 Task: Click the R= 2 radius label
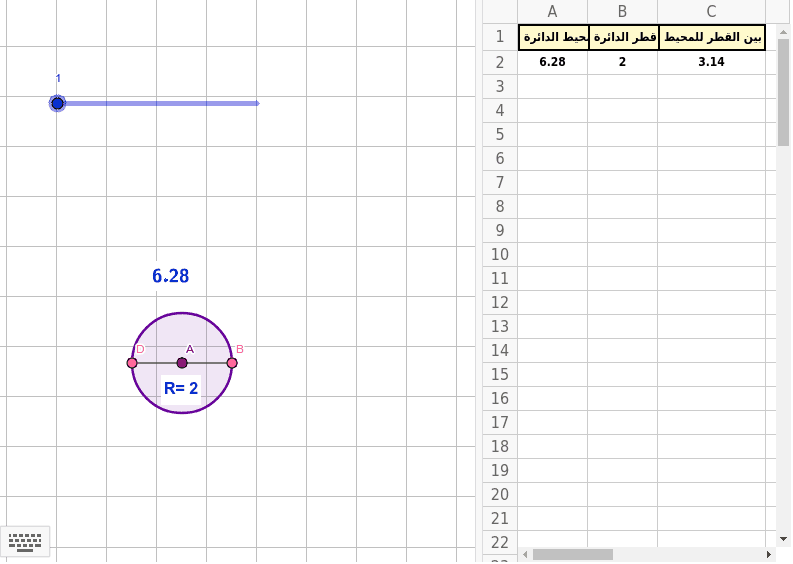[181, 388]
